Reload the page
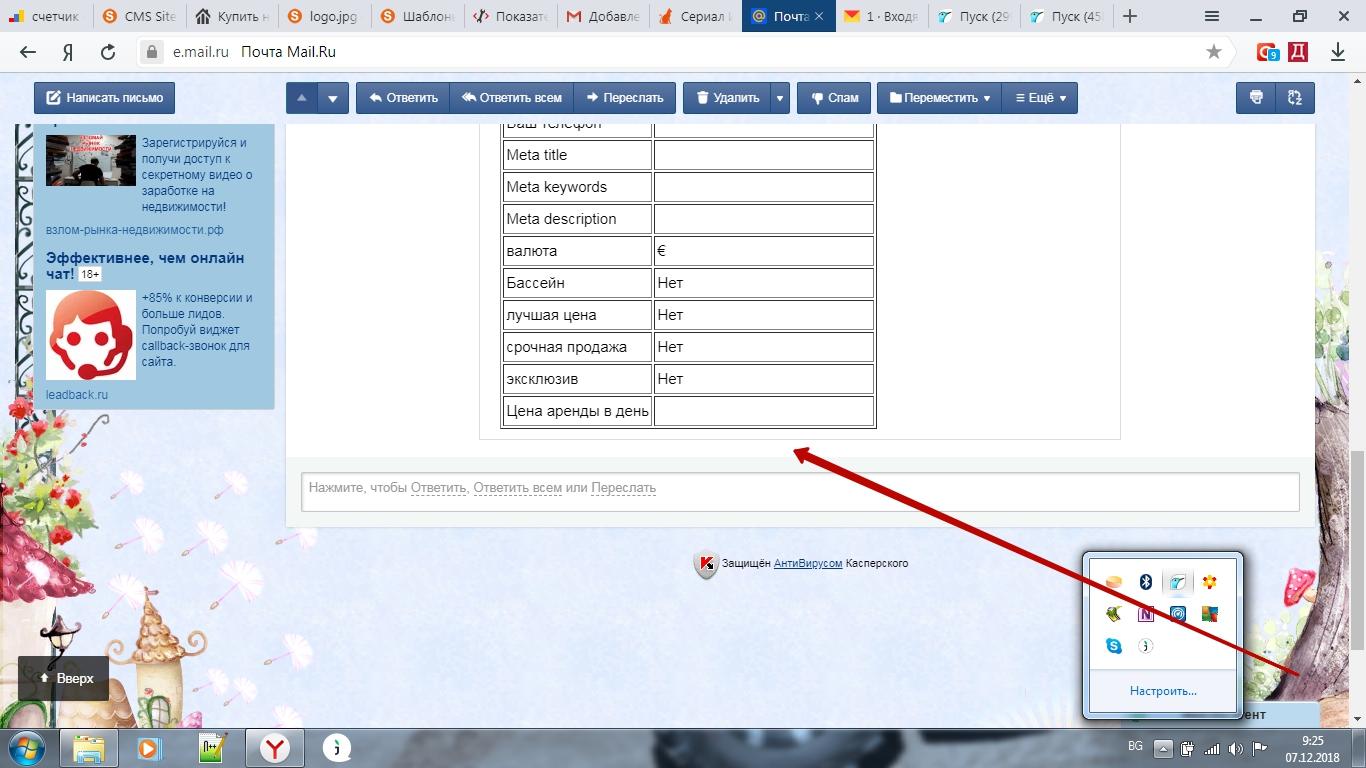Screen dimensions: 1366x768 [108, 52]
